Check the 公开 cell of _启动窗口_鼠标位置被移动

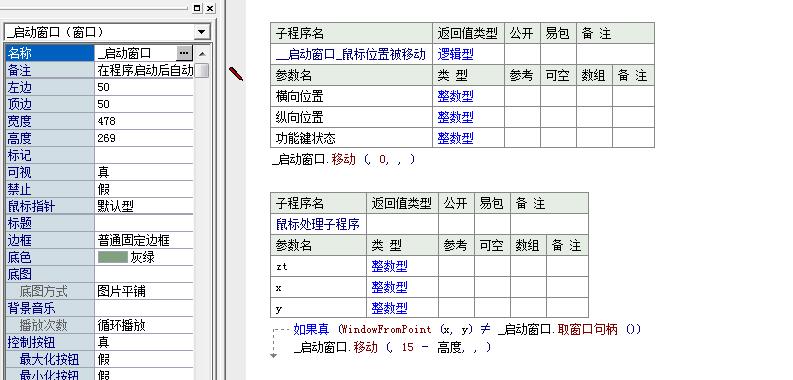522,54
